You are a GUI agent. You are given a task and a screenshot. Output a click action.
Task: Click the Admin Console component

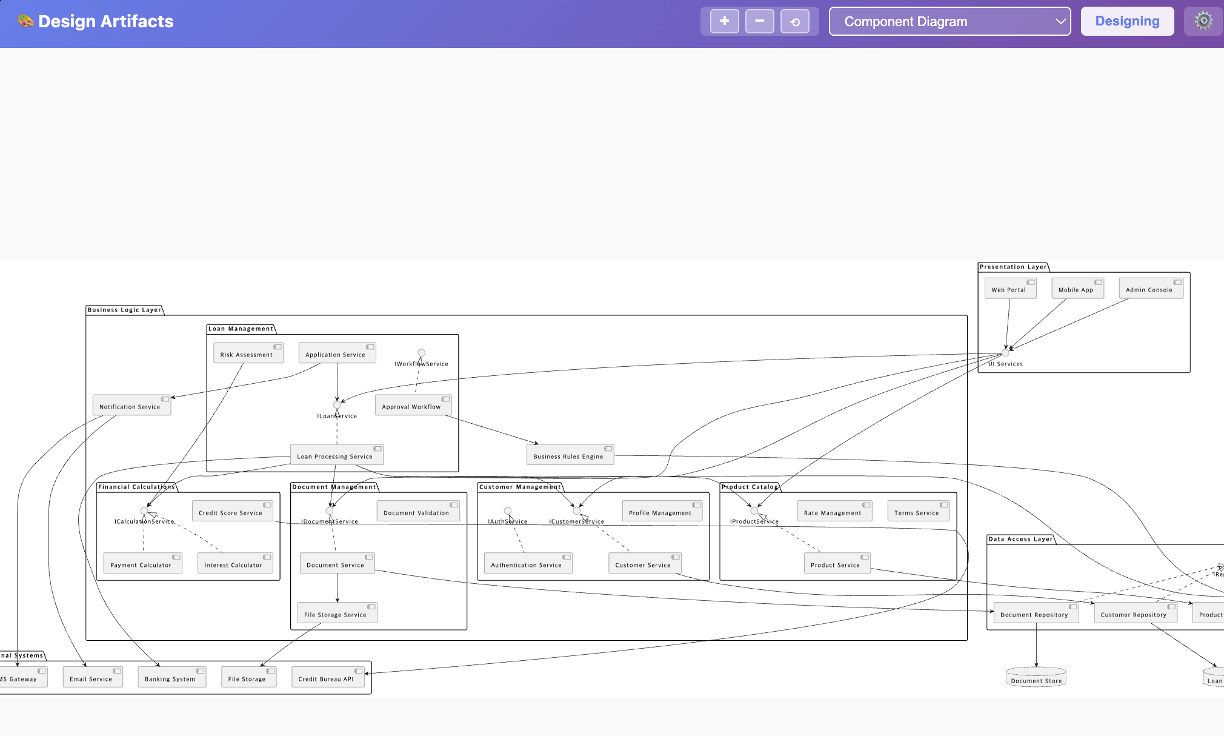pos(1151,288)
